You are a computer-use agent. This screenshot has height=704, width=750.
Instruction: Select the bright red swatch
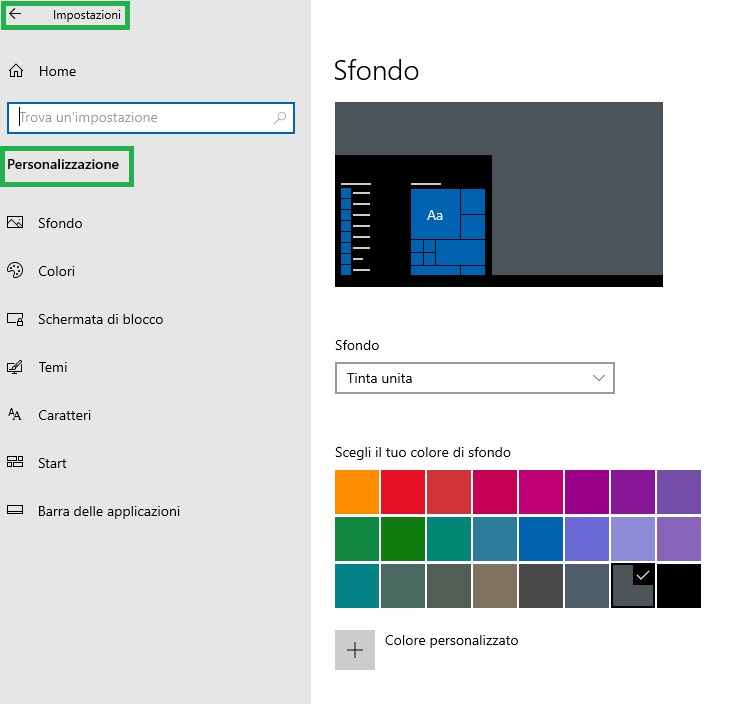[403, 492]
